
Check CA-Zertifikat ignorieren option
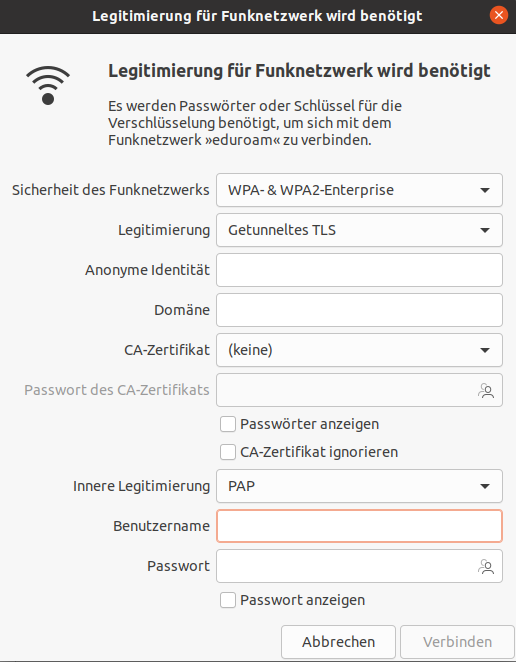pyautogui.click(x=228, y=452)
